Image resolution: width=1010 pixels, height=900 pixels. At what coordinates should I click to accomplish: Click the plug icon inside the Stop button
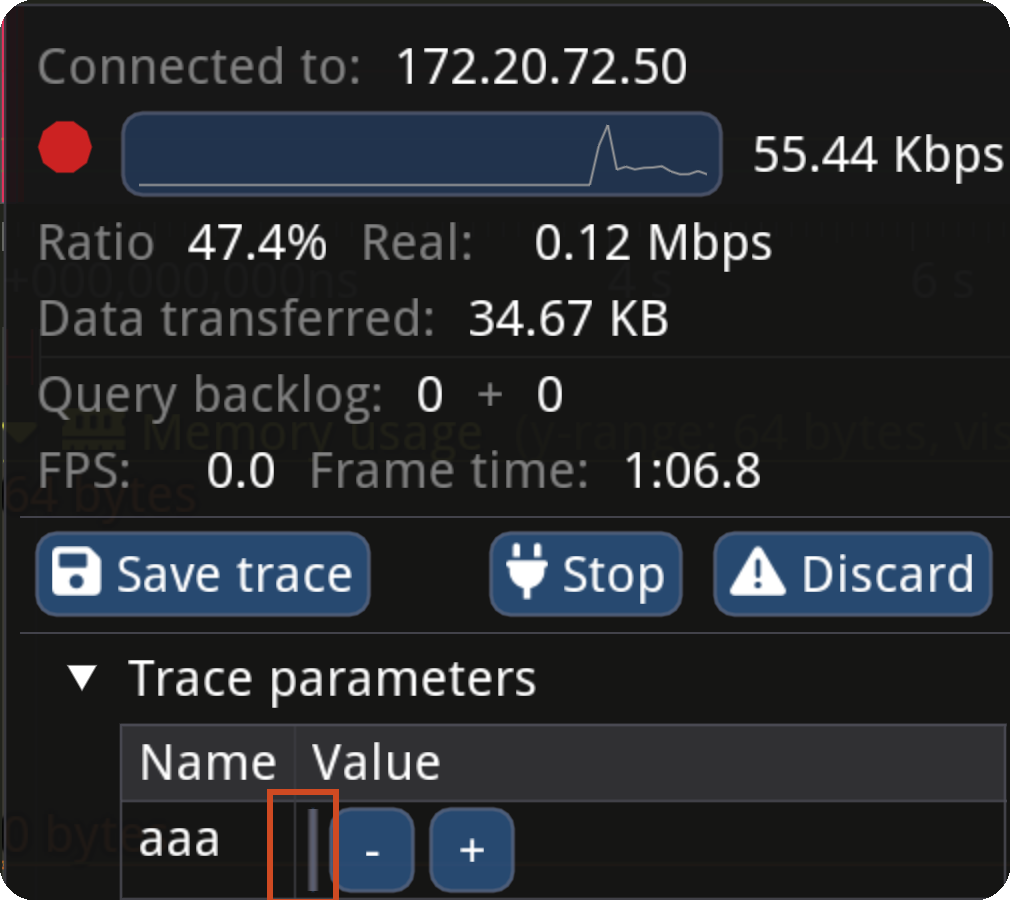(x=527, y=573)
